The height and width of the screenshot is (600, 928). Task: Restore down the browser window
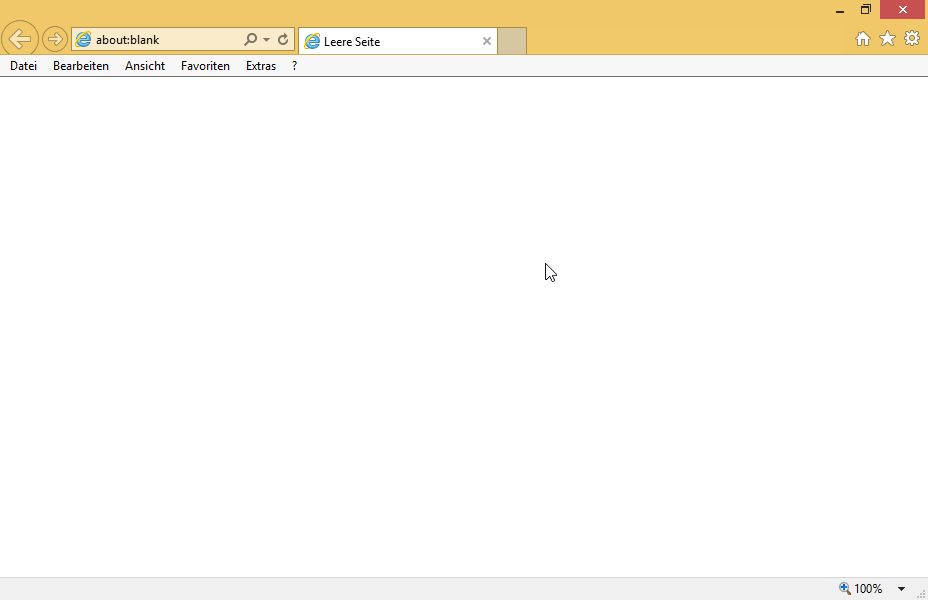tap(866, 9)
